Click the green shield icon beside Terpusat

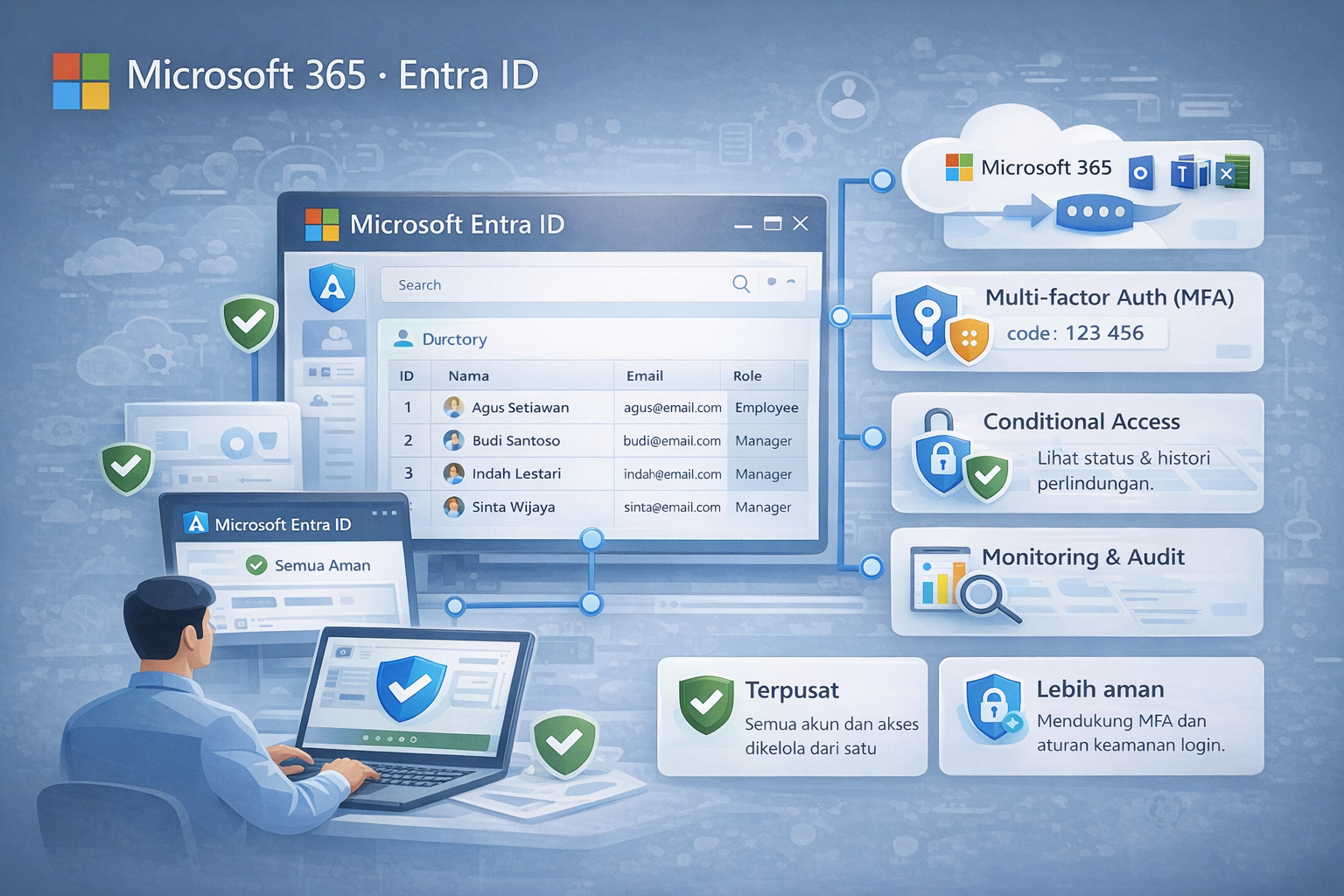pos(706,703)
